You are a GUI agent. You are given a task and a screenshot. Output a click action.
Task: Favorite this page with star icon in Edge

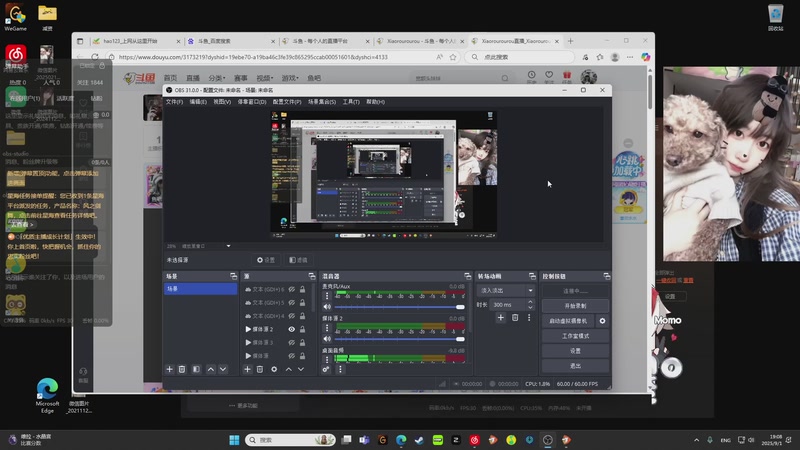coord(453,57)
